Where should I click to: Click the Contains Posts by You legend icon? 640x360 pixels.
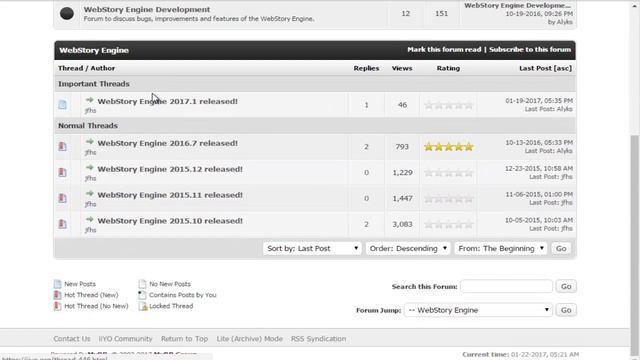coord(142,295)
